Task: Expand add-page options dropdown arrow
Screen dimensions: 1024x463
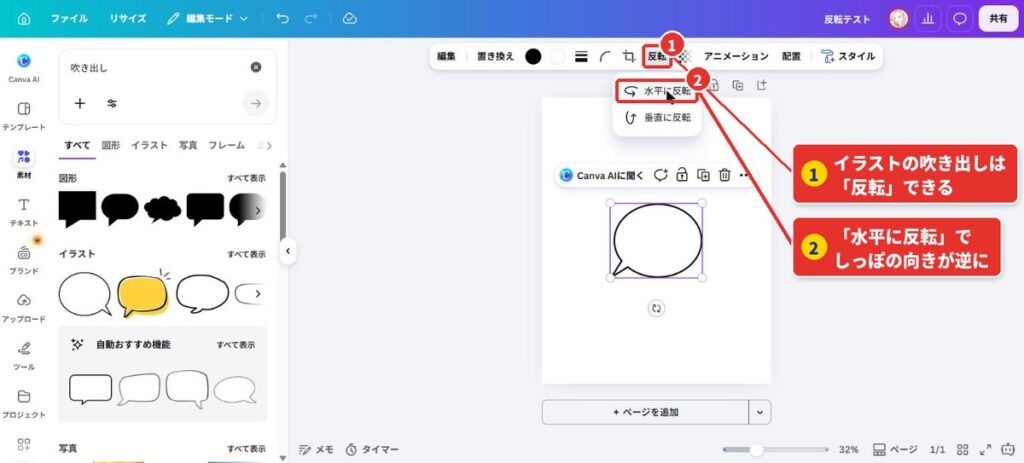Action: [x=760, y=412]
